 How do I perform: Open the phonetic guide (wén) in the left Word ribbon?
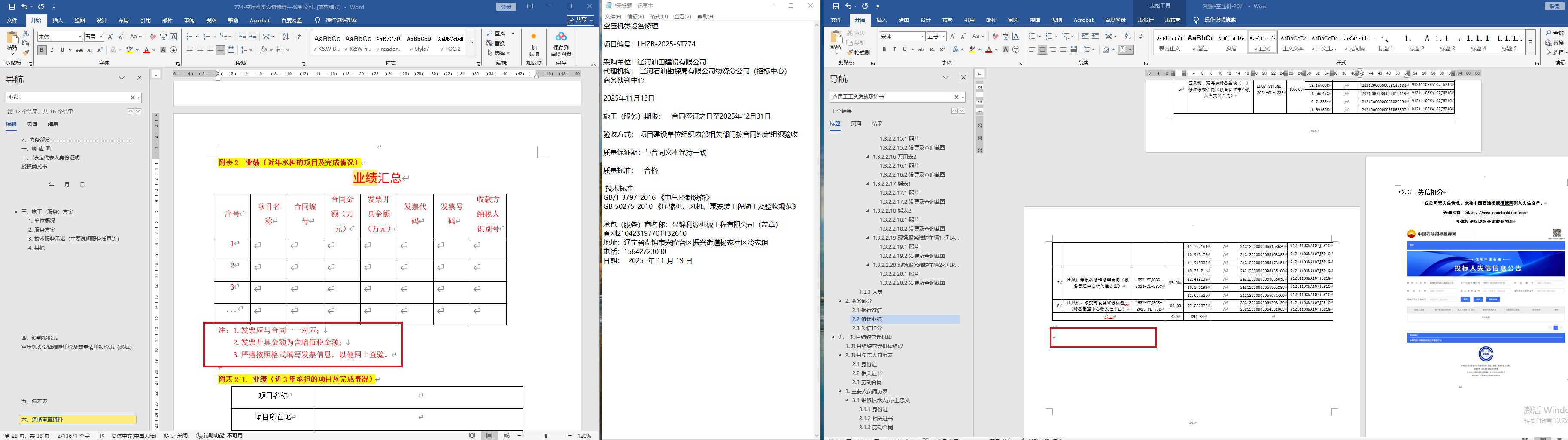163,37
